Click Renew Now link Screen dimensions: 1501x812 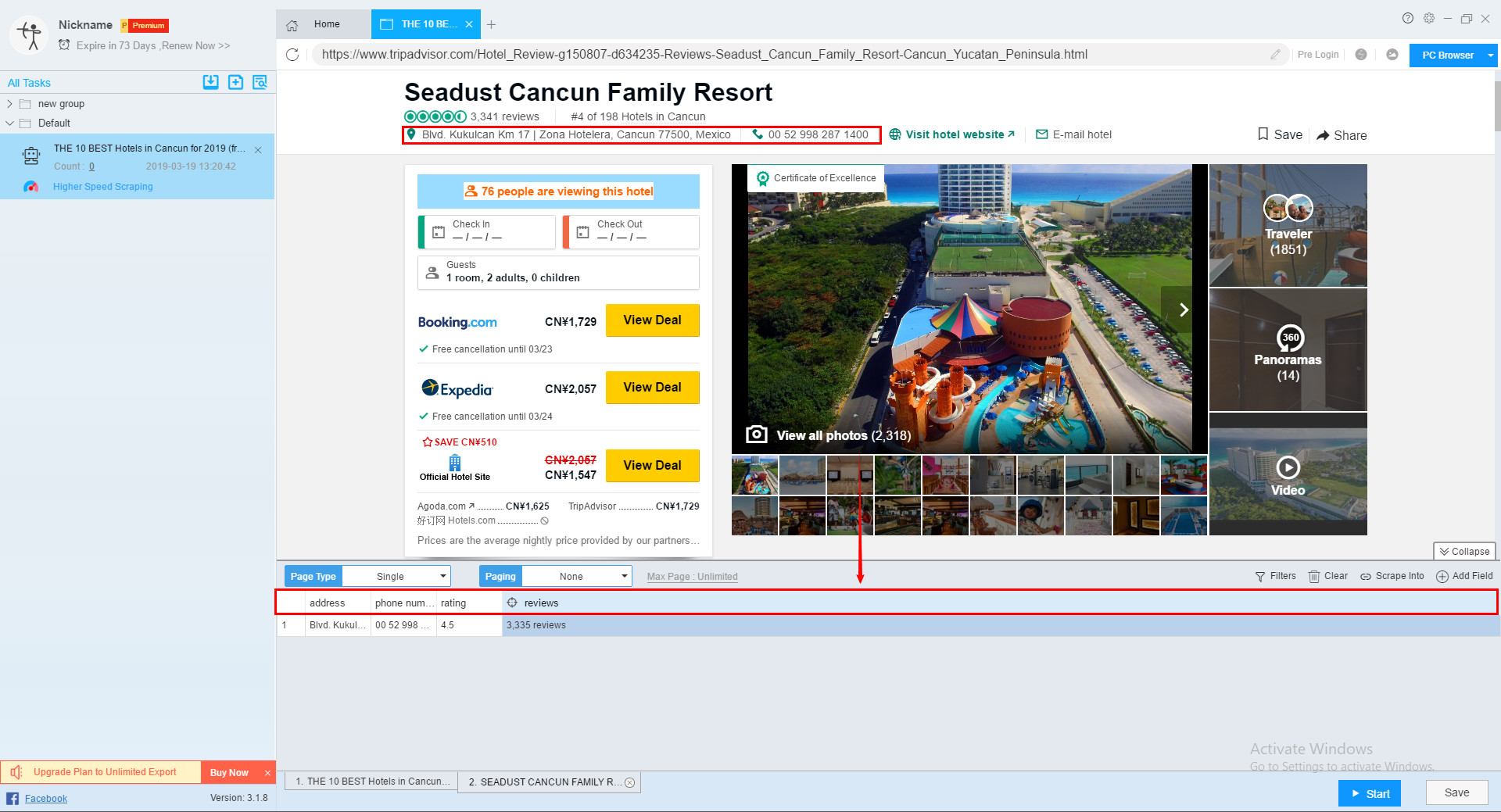click(x=195, y=46)
